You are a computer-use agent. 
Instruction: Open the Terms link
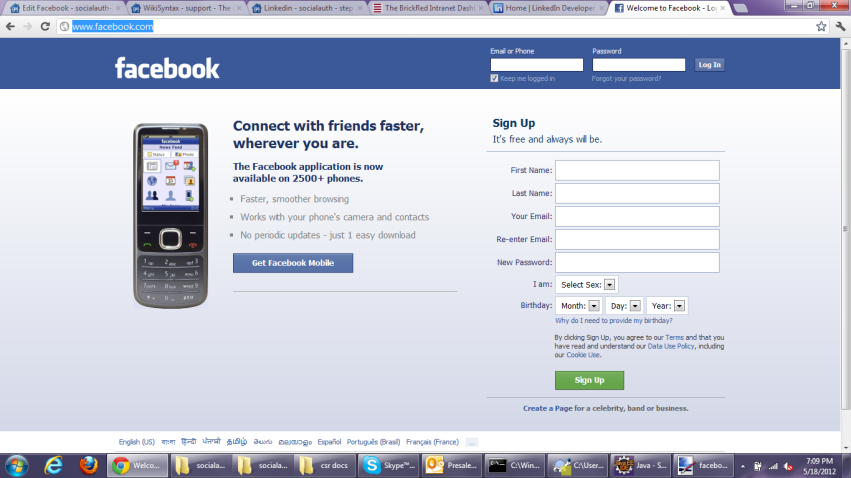point(675,337)
